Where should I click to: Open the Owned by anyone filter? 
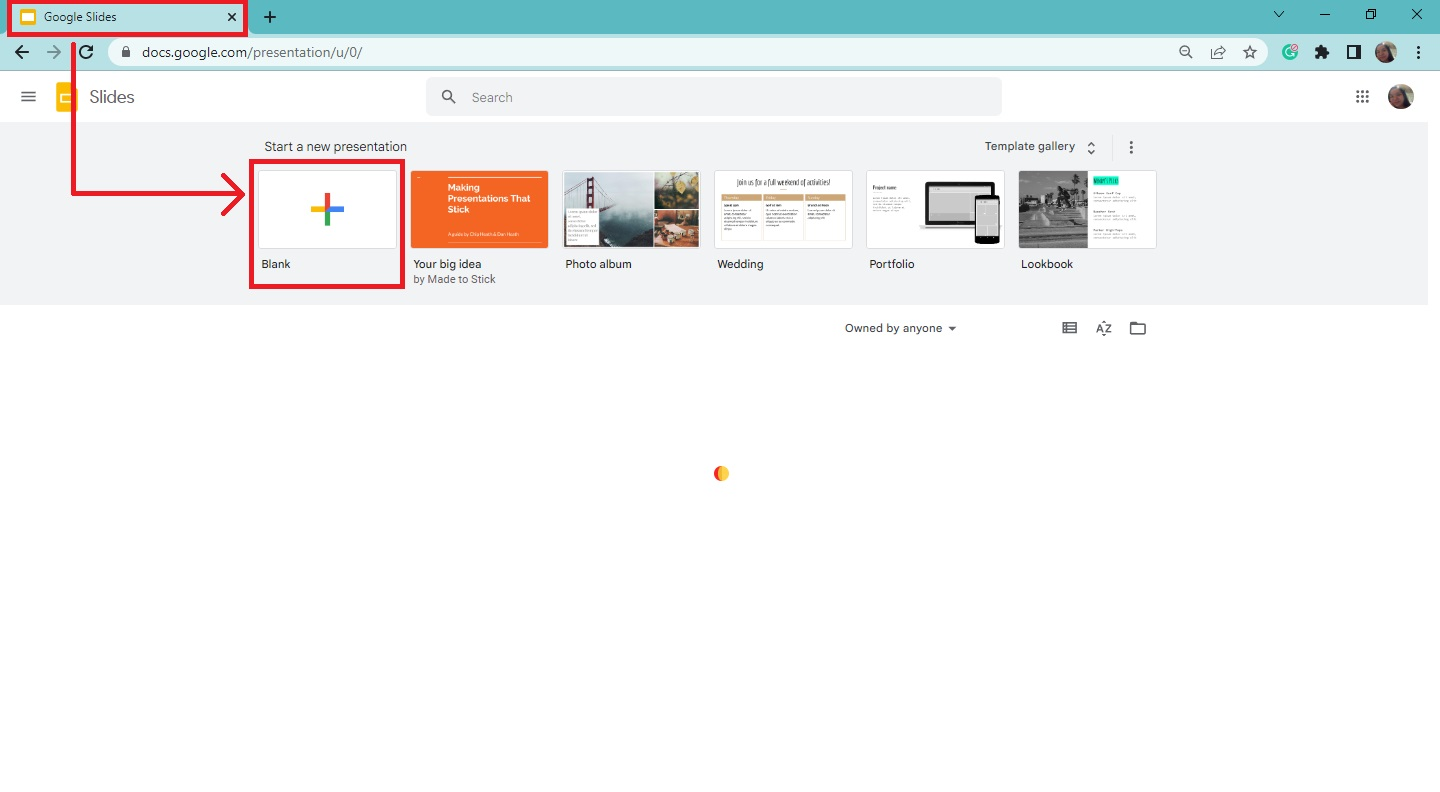coord(898,327)
